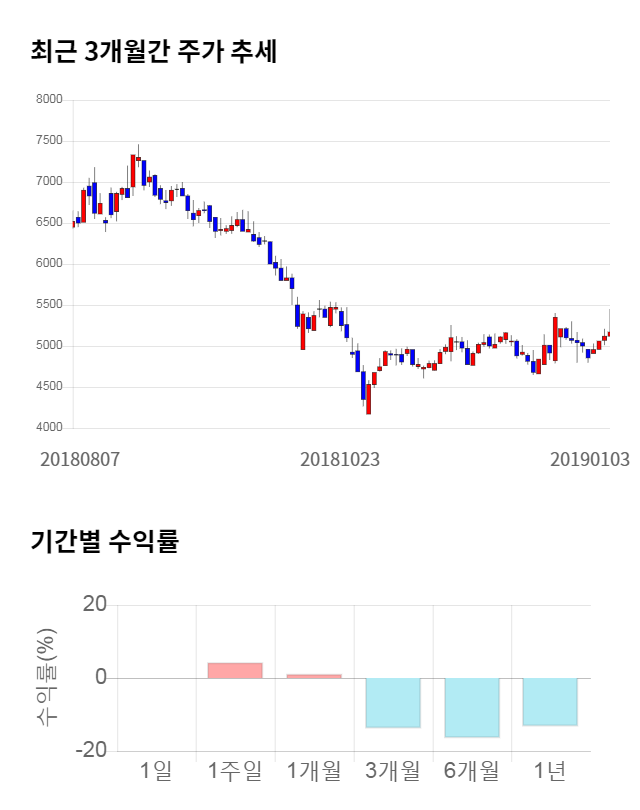The image size is (640, 810).
Task: Select the 3개월 negative return bar
Action: [x=393, y=702]
